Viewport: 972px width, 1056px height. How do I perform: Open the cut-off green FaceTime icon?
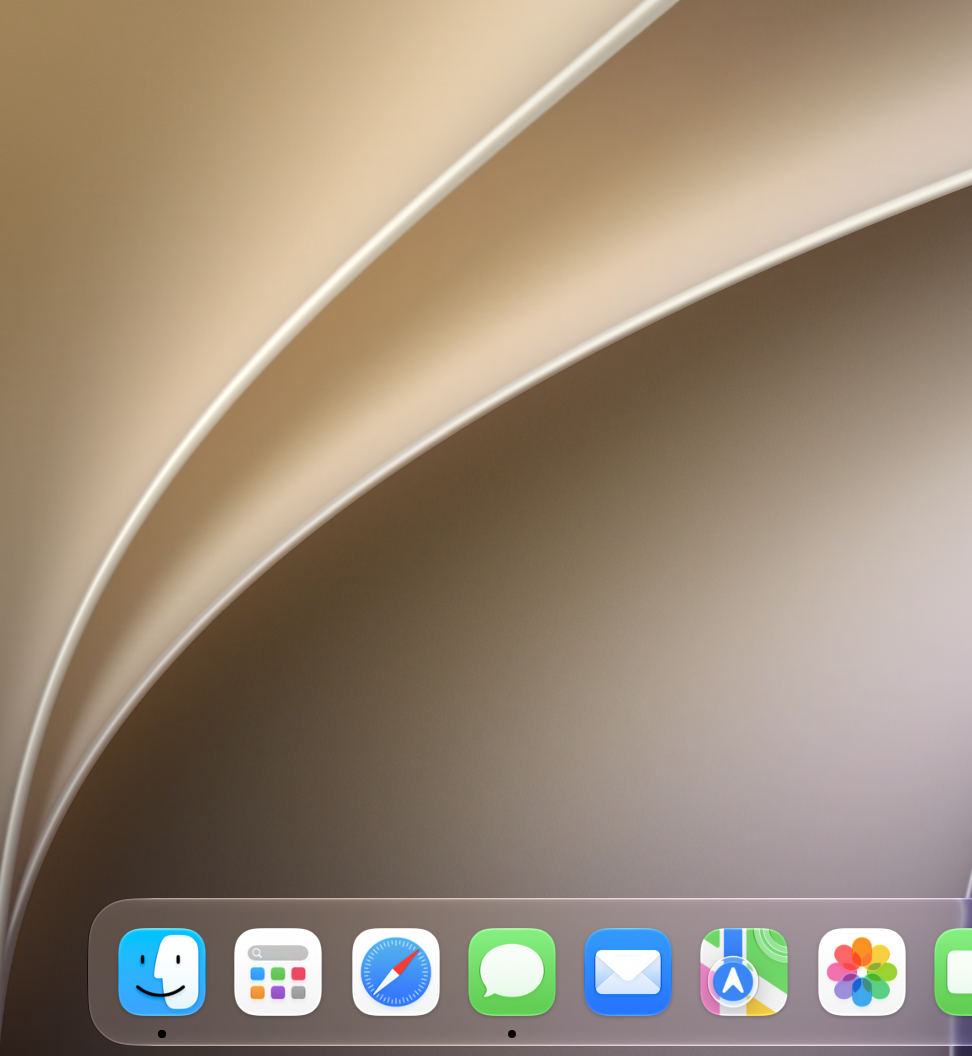click(x=953, y=971)
